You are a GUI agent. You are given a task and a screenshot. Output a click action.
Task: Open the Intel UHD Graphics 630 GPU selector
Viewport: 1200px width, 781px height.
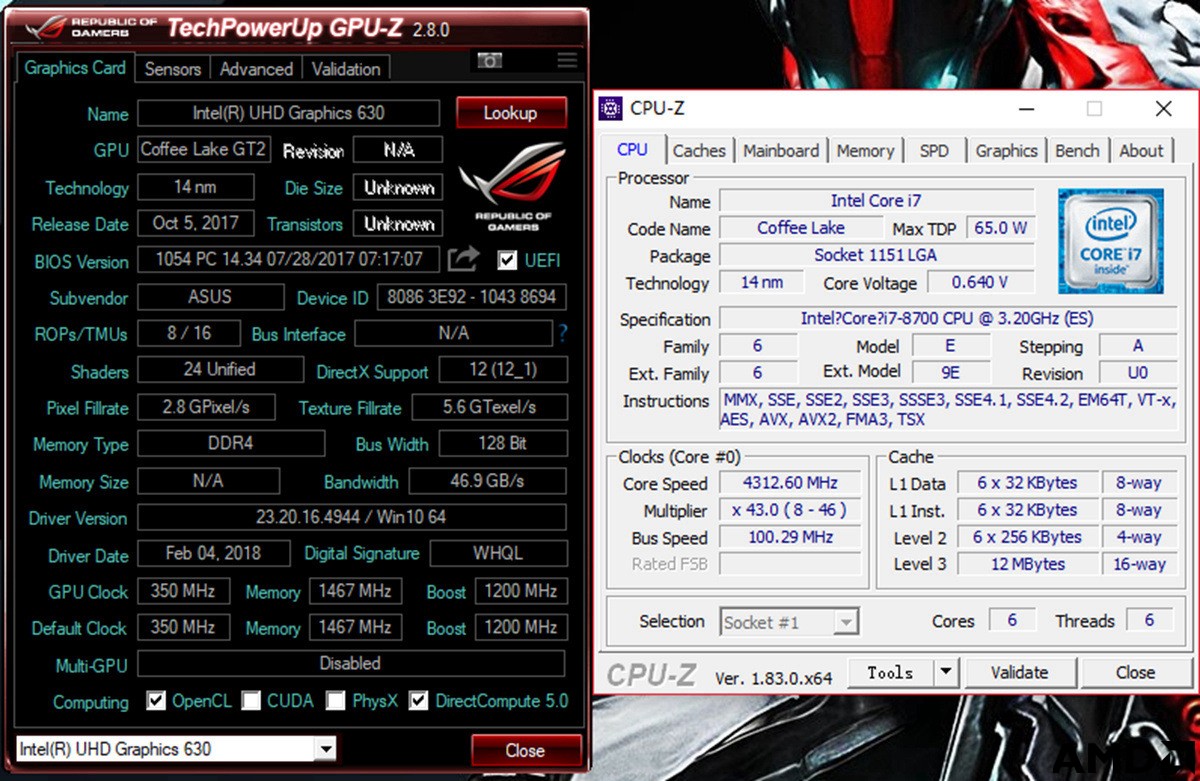tap(176, 748)
